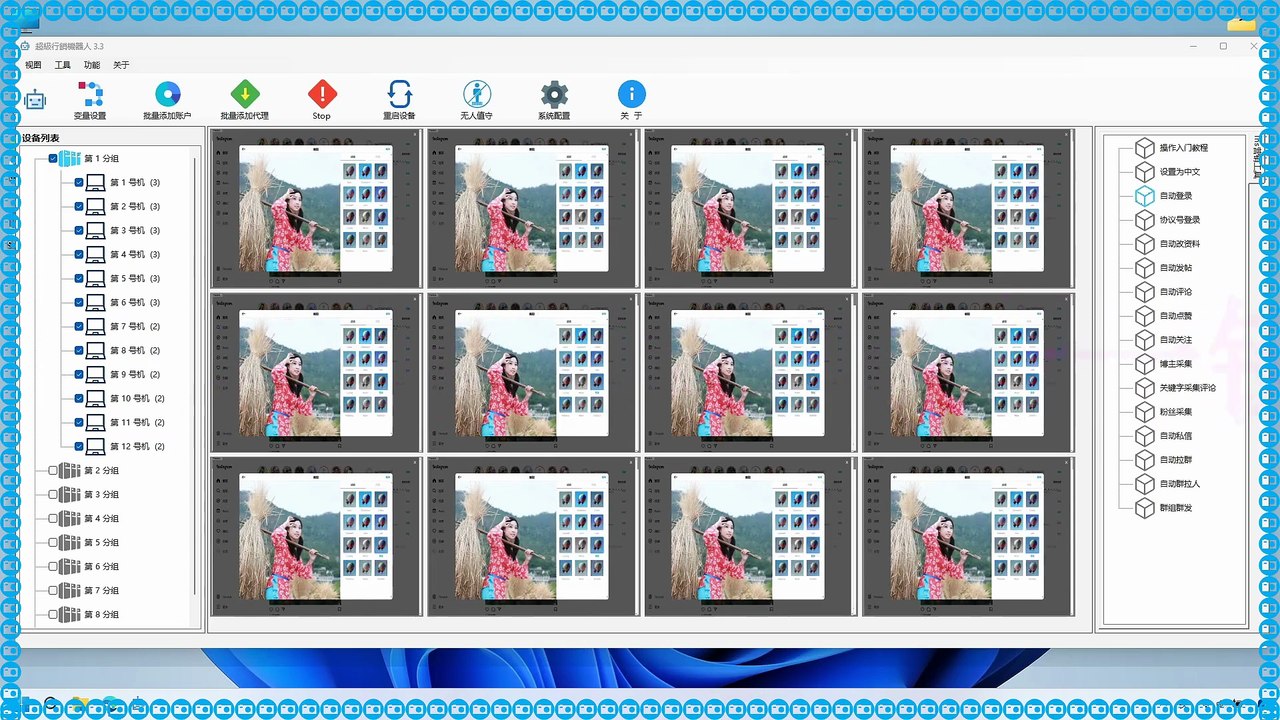Viewport: 1280px width, 720px height.
Task: Select the 自动群拉人 cube icon
Action: [1145, 484]
